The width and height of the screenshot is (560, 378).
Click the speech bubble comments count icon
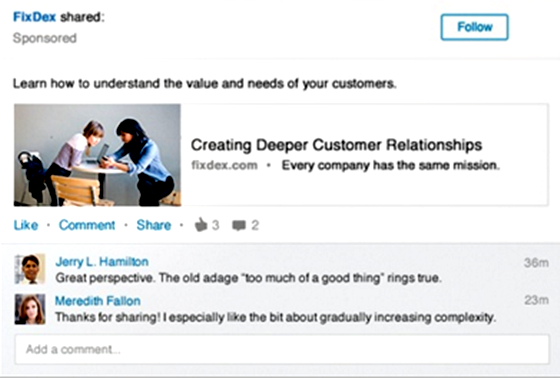click(x=239, y=225)
